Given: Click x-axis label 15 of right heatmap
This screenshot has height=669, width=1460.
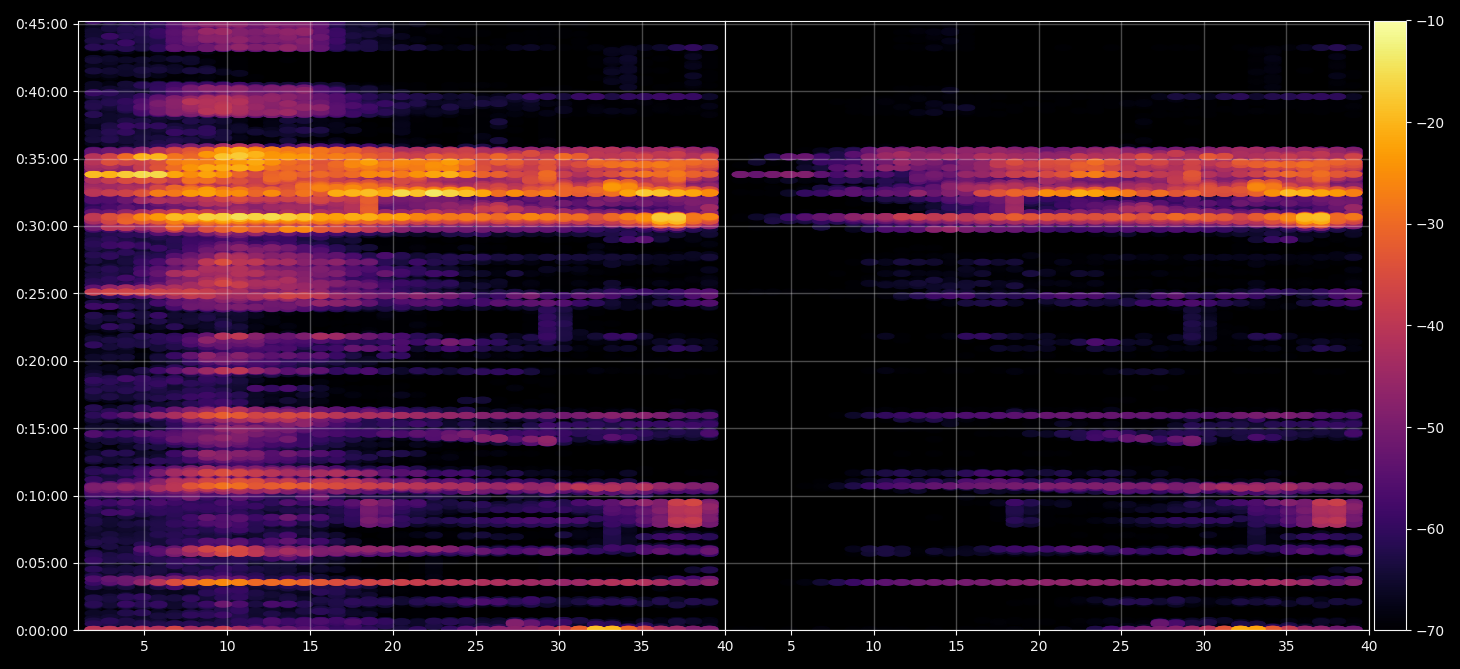Looking at the screenshot, I should coord(956,647).
